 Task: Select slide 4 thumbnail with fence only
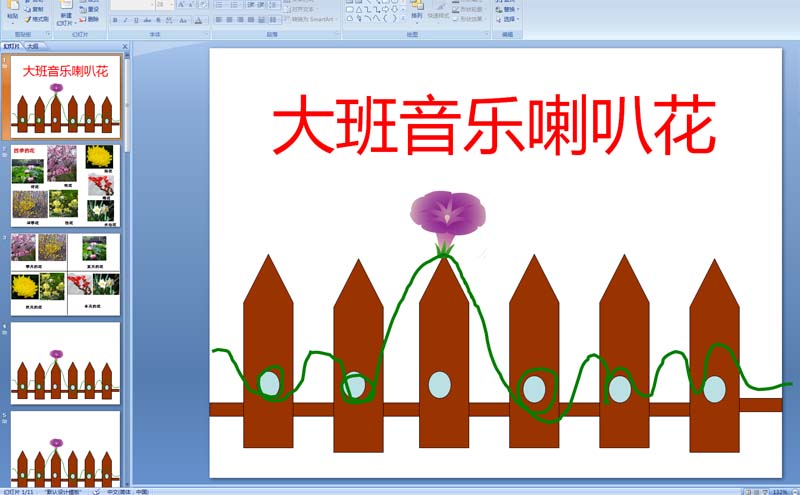pyautogui.click(x=66, y=363)
